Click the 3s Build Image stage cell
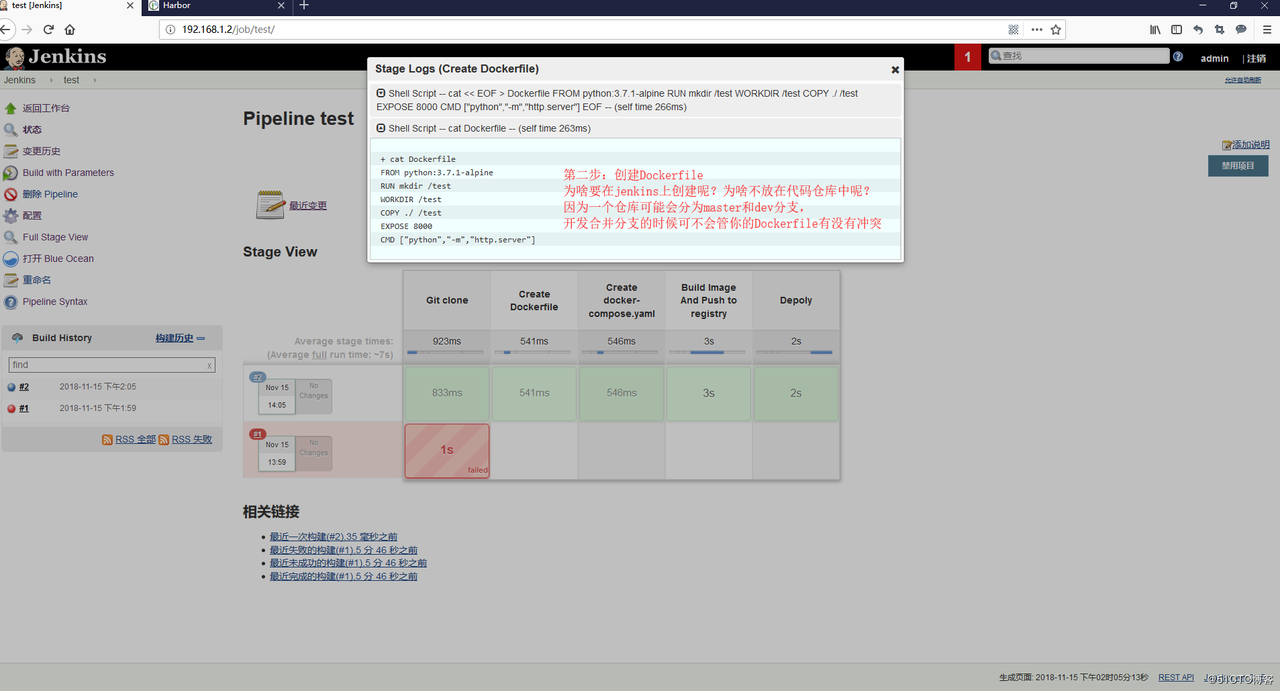 click(x=709, y=393)
